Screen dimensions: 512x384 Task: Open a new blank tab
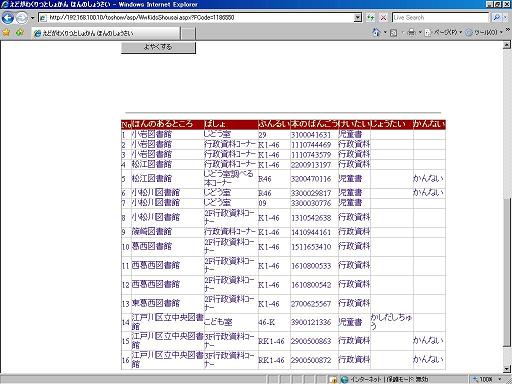tap(188, 34)
